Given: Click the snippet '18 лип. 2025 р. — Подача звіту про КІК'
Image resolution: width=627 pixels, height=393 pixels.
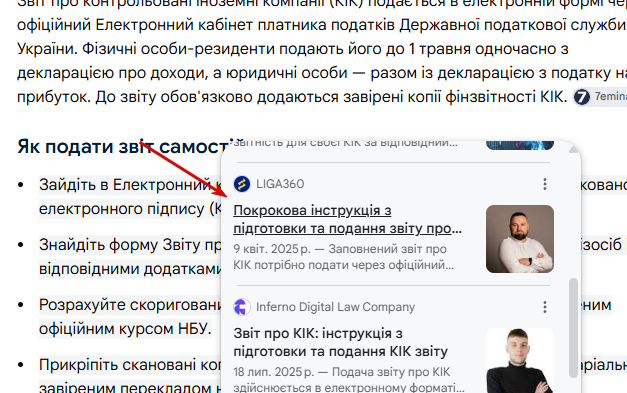Looking at the screenshot, I should (341, 372).
